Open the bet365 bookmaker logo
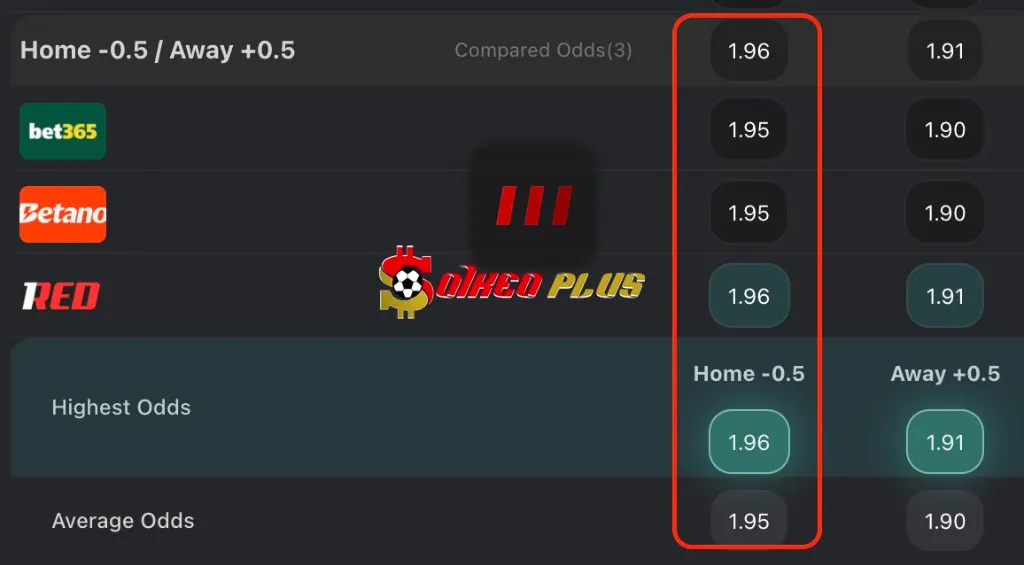Image resolution: width=1024 pixels, height=565 pixels. click(x=63, y=131)
